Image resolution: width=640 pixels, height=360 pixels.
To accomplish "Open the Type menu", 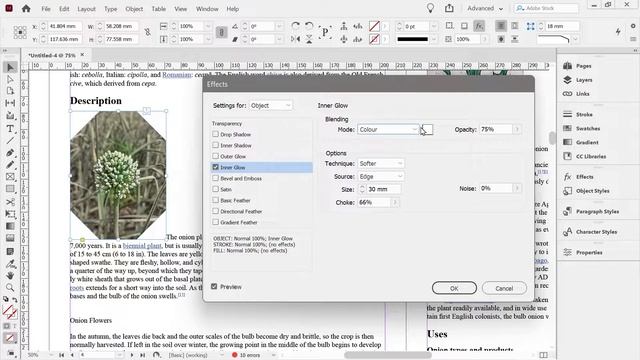I will [110, 9].
